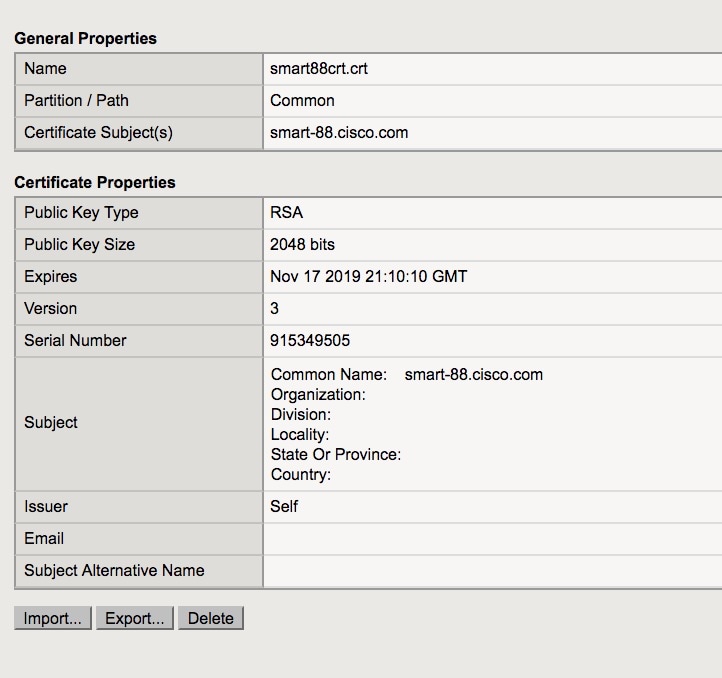
Task: Click the 2048 bits key size value
Action: (302, 245)
